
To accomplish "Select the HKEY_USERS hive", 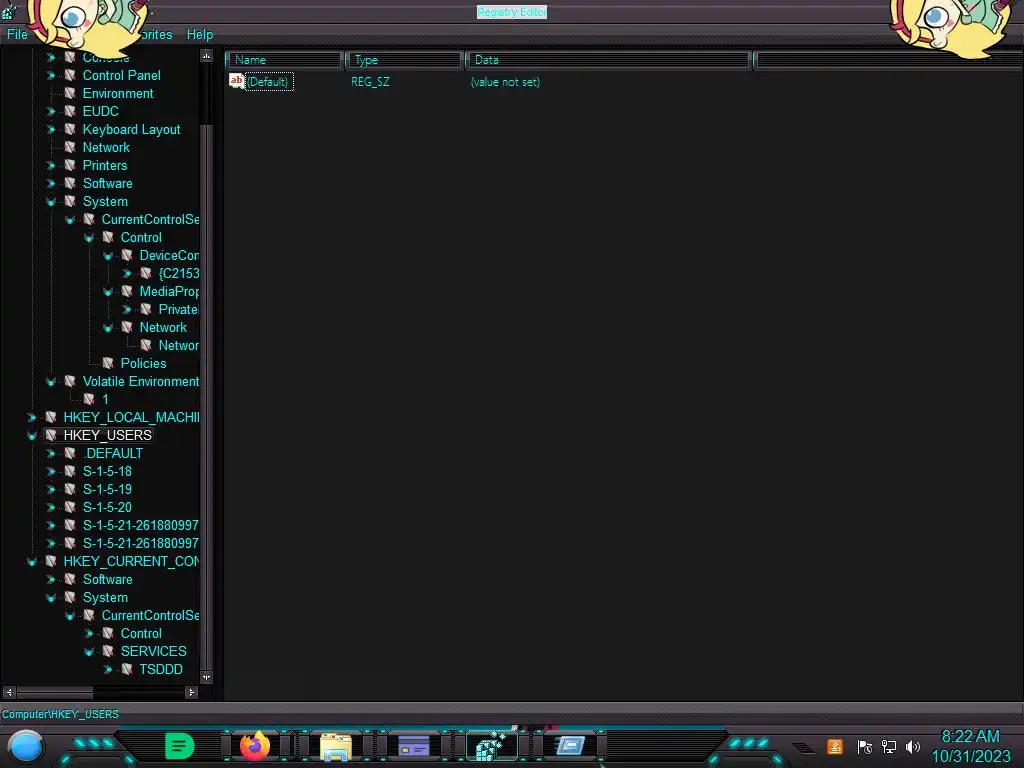I will click(108, 435).
